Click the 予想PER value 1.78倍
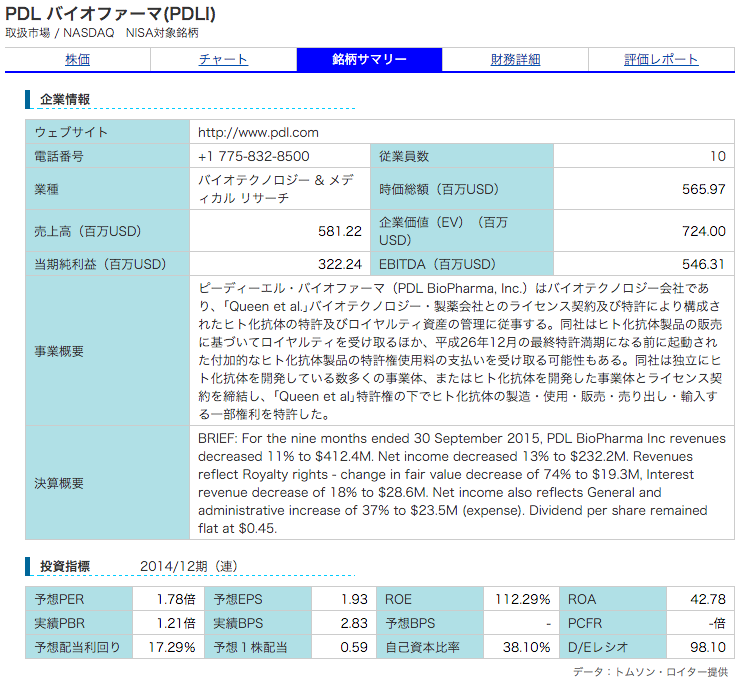This screenshot has height=686, width=742. [x=176, y=599]
